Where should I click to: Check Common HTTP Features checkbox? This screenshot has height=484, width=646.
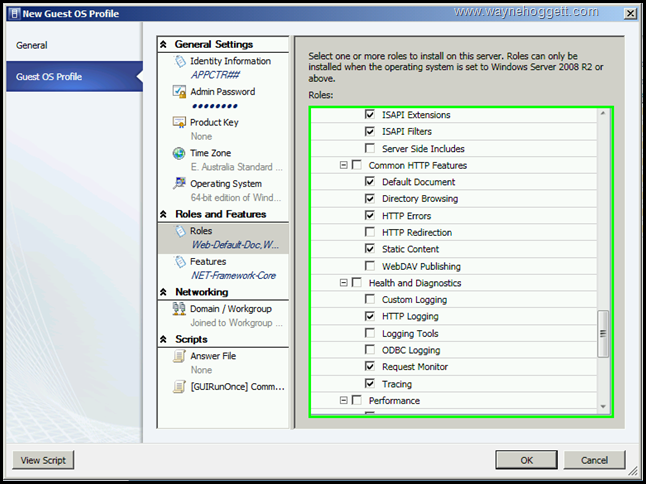coord(357,165)
